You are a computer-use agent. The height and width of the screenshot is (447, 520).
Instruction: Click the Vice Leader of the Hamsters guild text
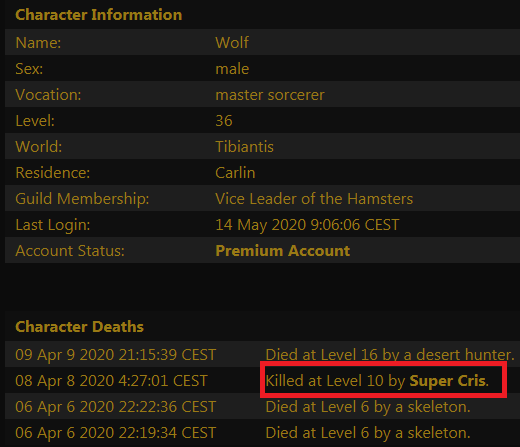314,199
